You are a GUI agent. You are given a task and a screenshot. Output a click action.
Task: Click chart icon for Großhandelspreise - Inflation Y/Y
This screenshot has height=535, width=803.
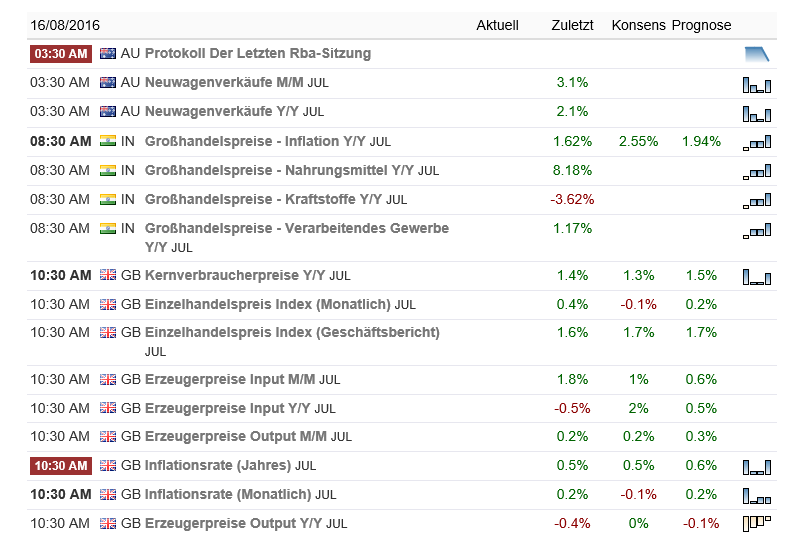coord(756,143)
